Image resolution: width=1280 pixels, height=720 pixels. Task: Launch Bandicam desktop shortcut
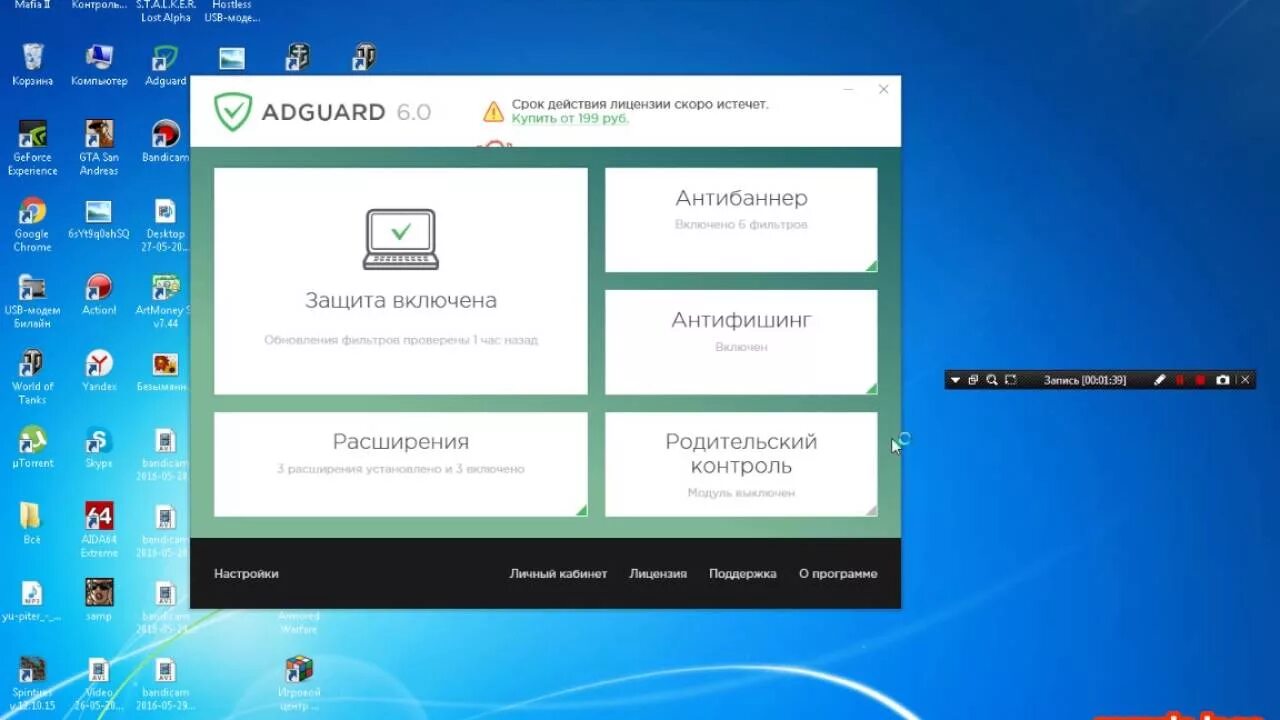click(165, 141)
